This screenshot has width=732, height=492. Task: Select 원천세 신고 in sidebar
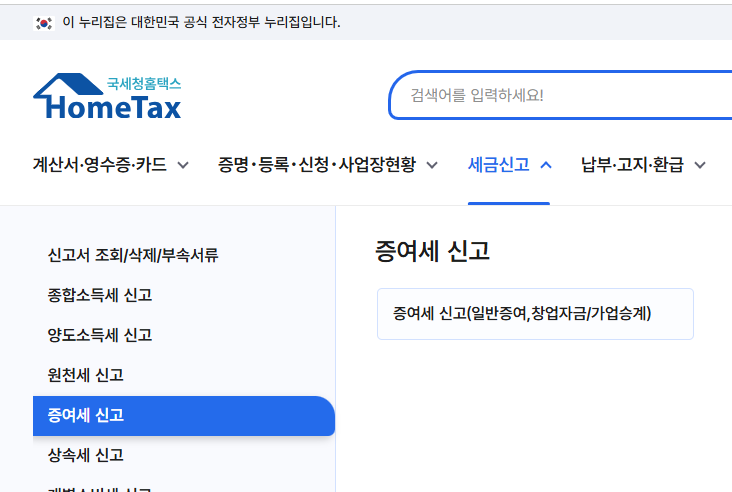(x=85, y=375)
